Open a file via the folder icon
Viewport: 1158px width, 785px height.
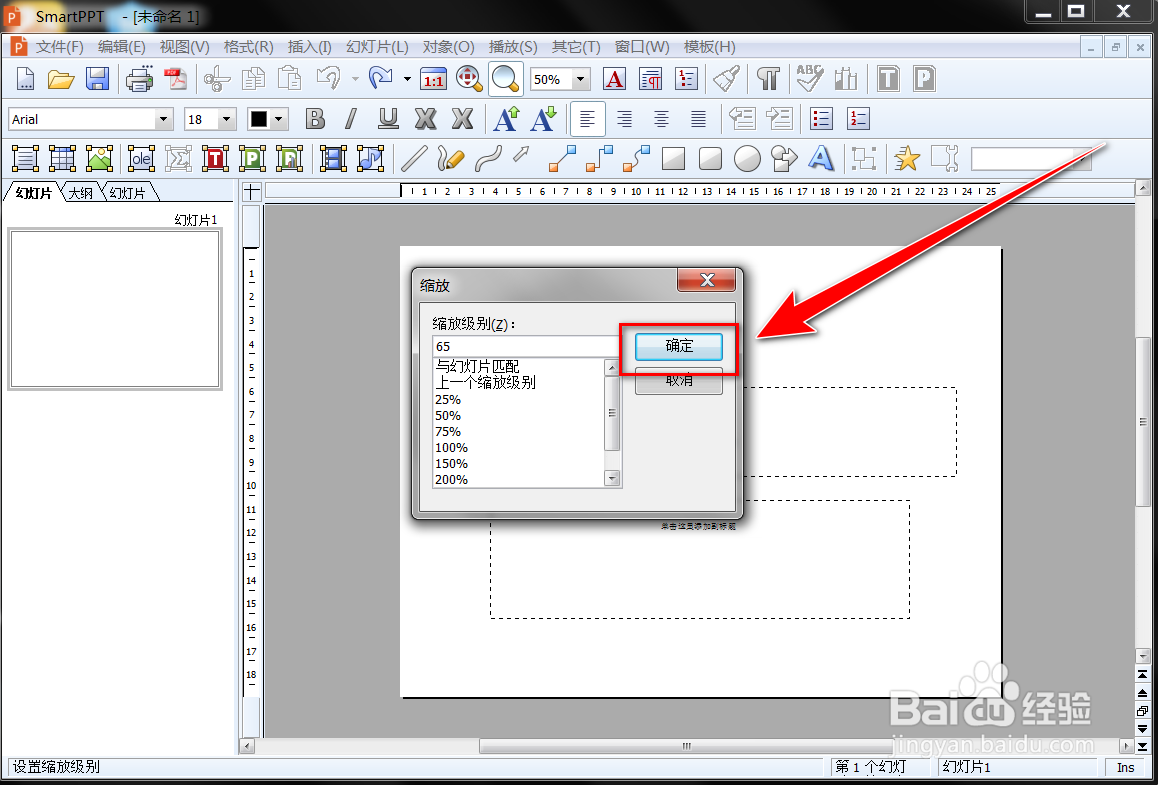(61, 79)
